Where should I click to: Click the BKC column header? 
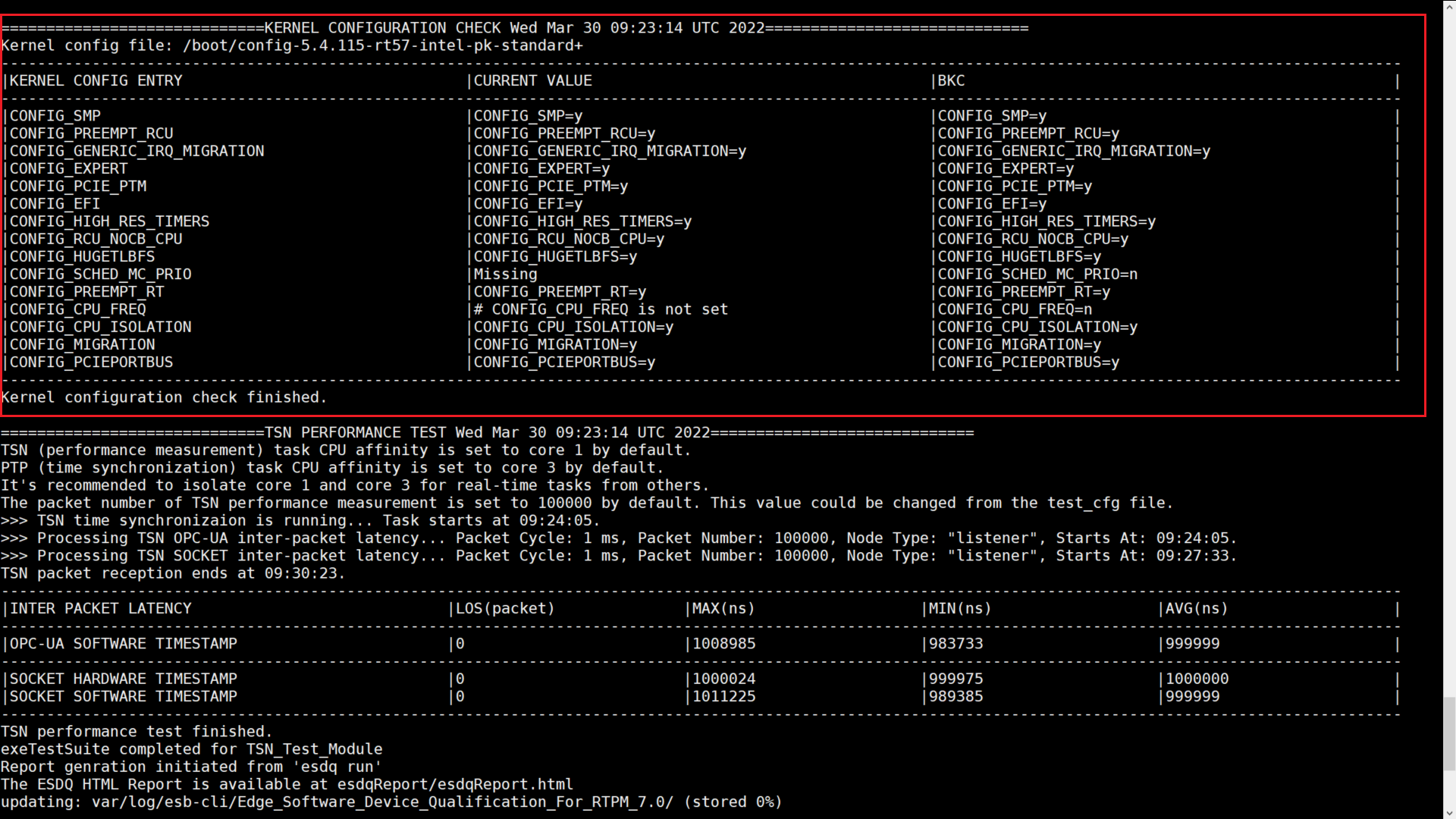tap(951, 80)
